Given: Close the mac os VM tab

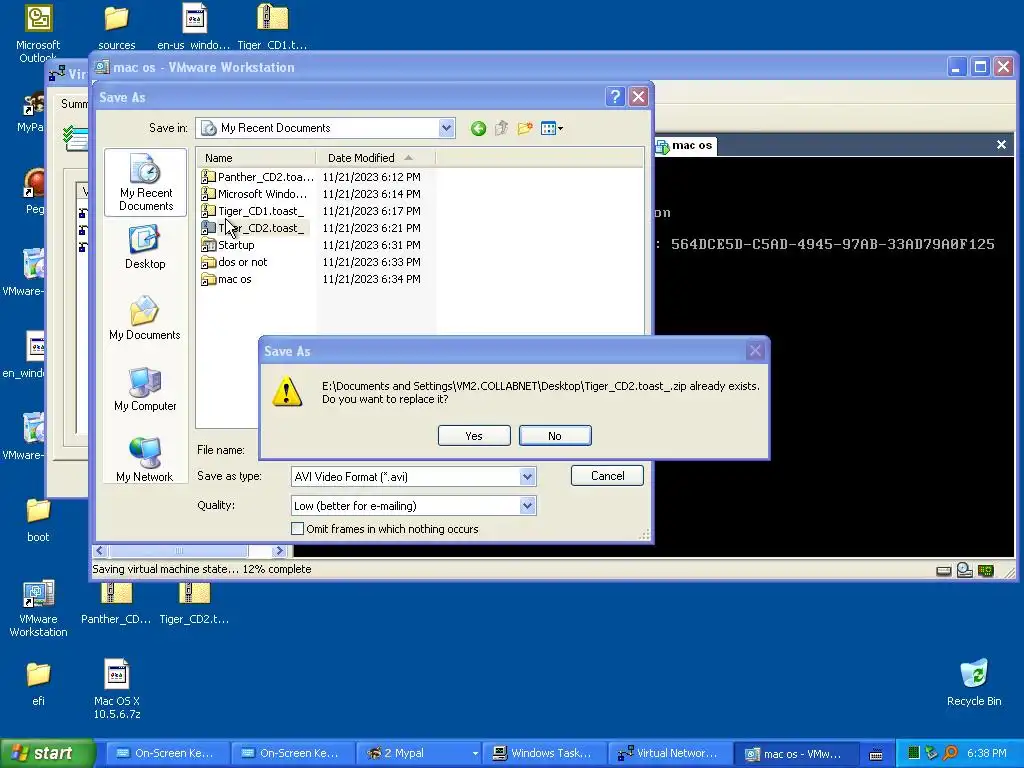Looking at the screenshot, I should pyautogui.click(x=1001, y=145).
